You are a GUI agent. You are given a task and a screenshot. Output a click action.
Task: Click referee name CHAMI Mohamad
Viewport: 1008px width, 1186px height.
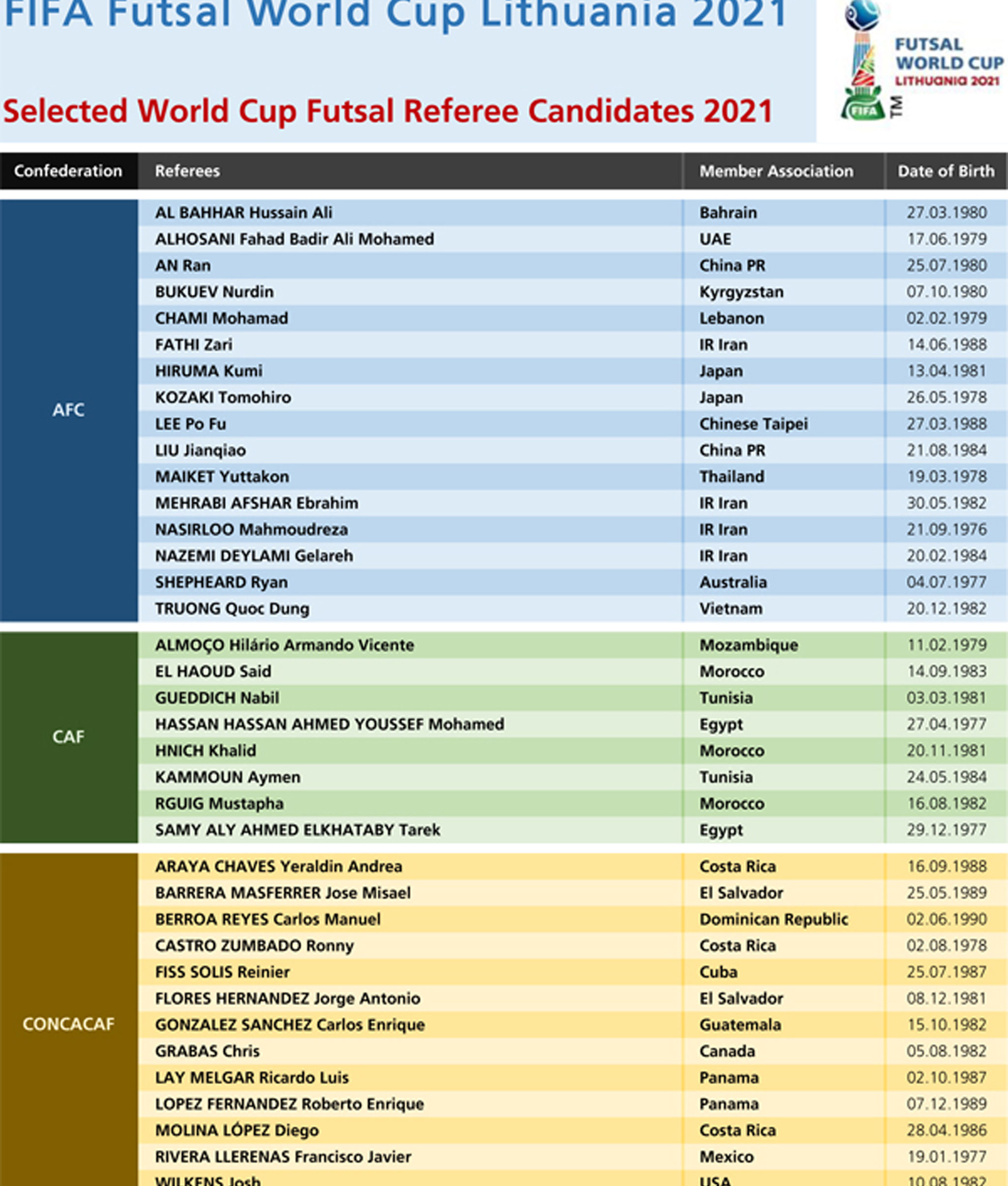222,318
